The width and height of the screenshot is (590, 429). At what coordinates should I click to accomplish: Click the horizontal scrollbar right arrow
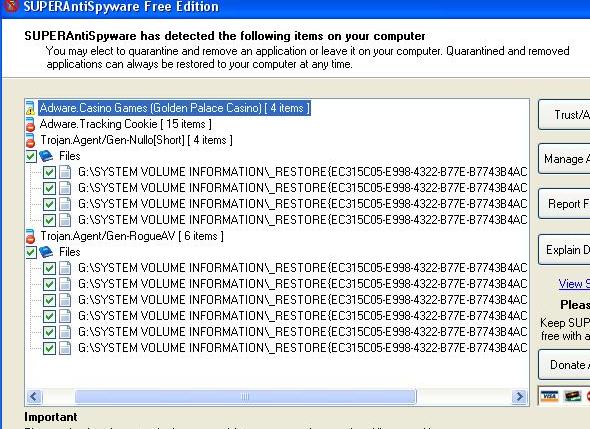click(x=520, y=396)
